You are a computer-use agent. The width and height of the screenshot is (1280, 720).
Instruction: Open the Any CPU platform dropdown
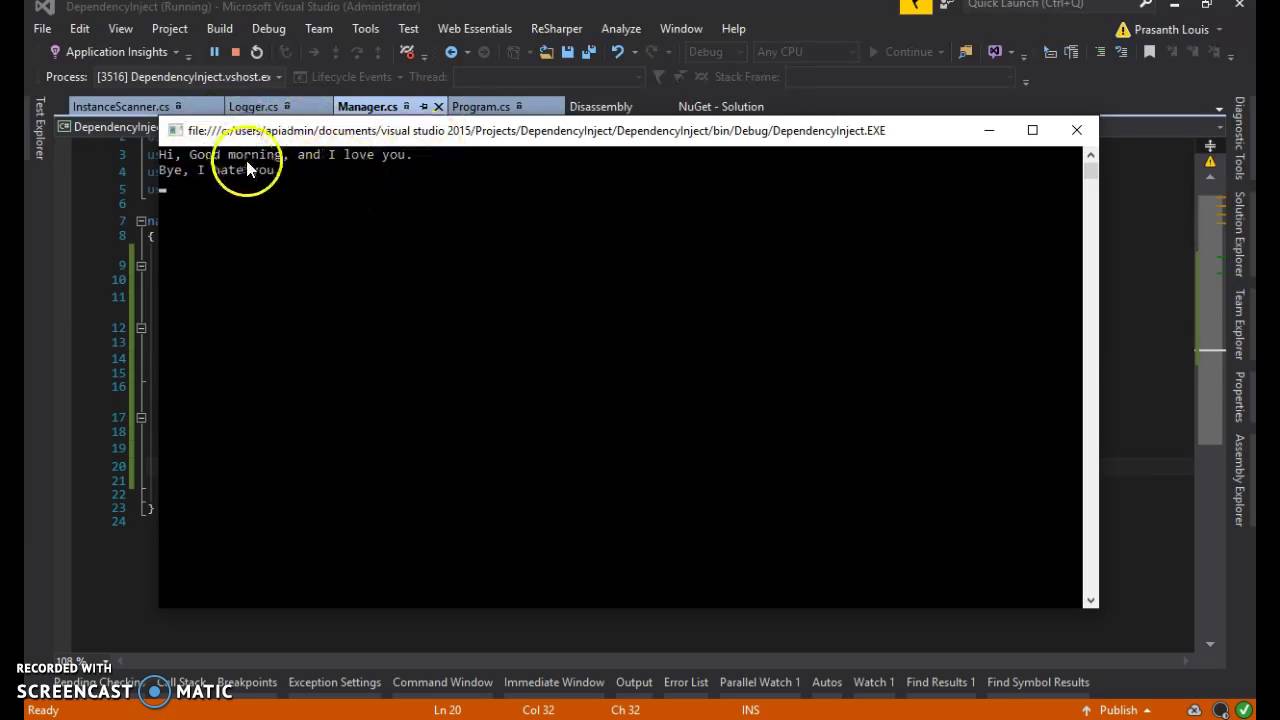(x=852, y=52)
